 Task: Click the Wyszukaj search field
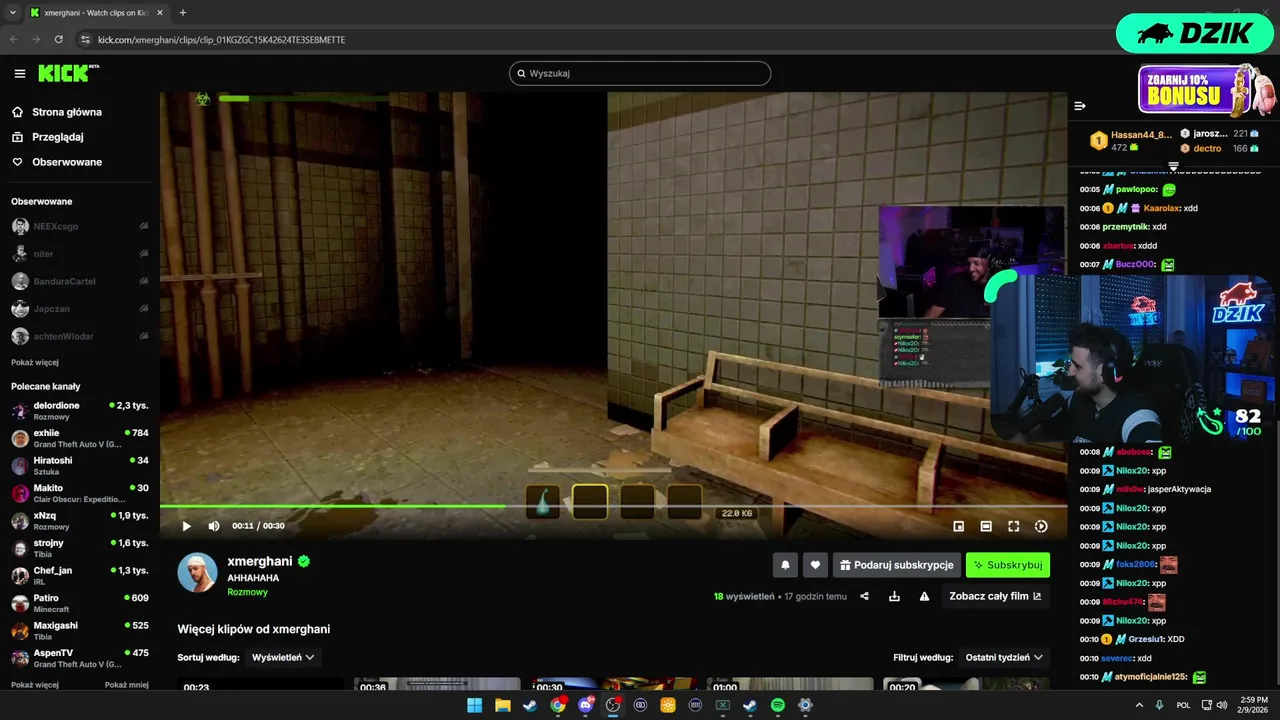[x=640, y=73]
